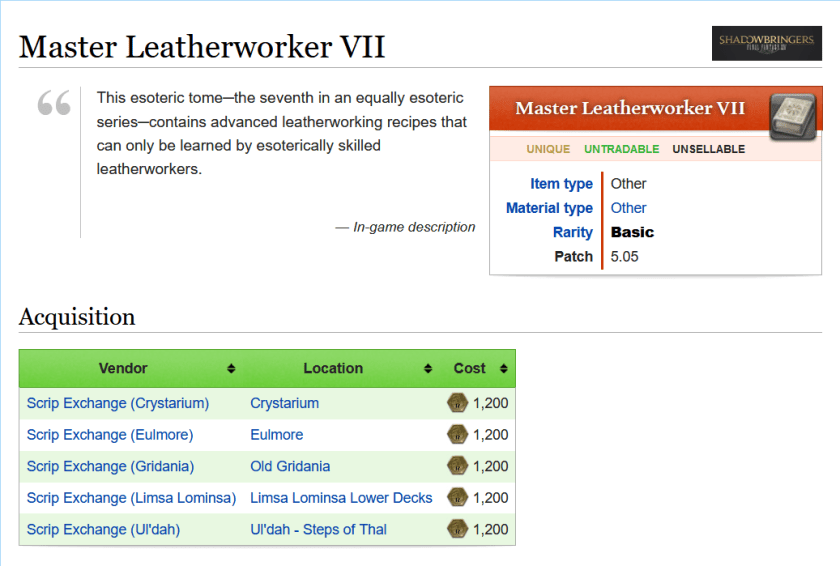
Task: Click the In-game description caption
Action: pos(405,227)
